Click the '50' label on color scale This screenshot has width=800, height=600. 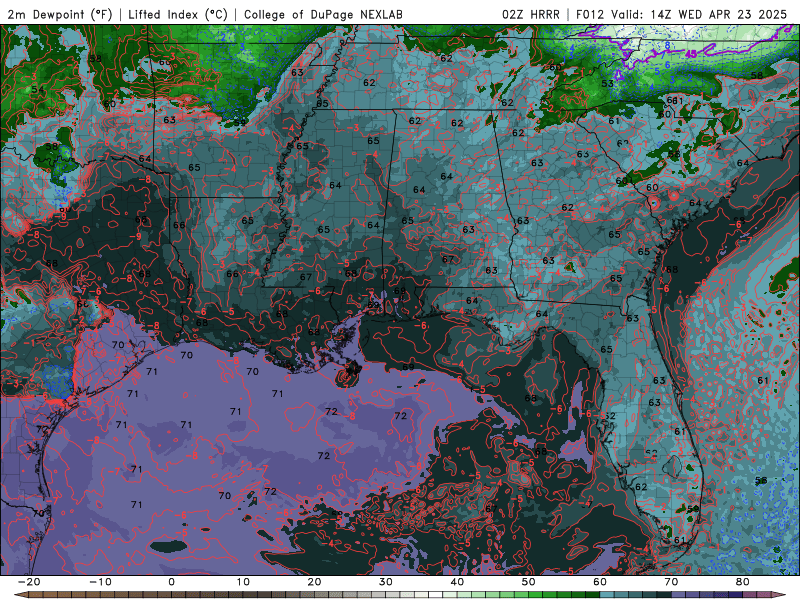coord(529,582)
